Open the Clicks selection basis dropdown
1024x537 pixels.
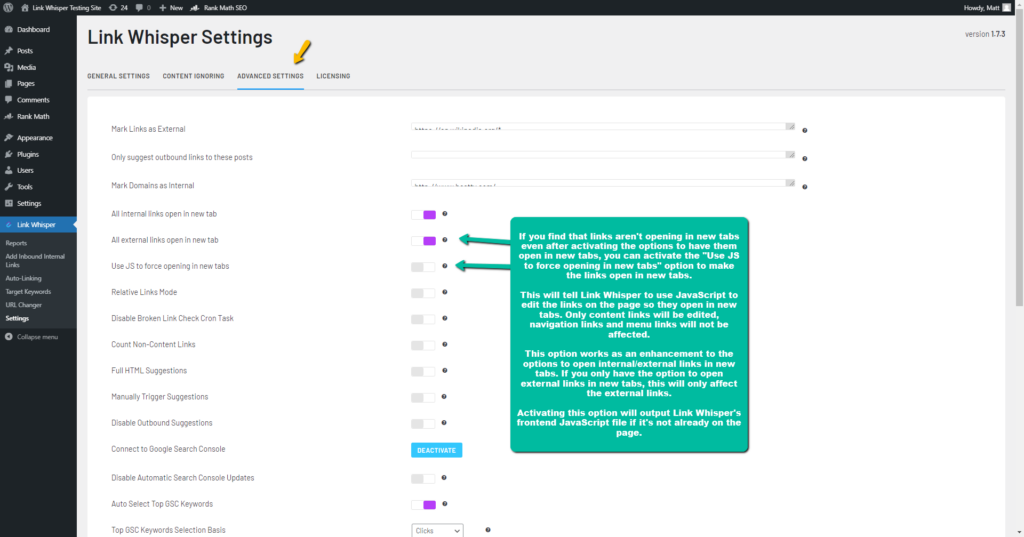pyautogui.click(x=438, y=530)
